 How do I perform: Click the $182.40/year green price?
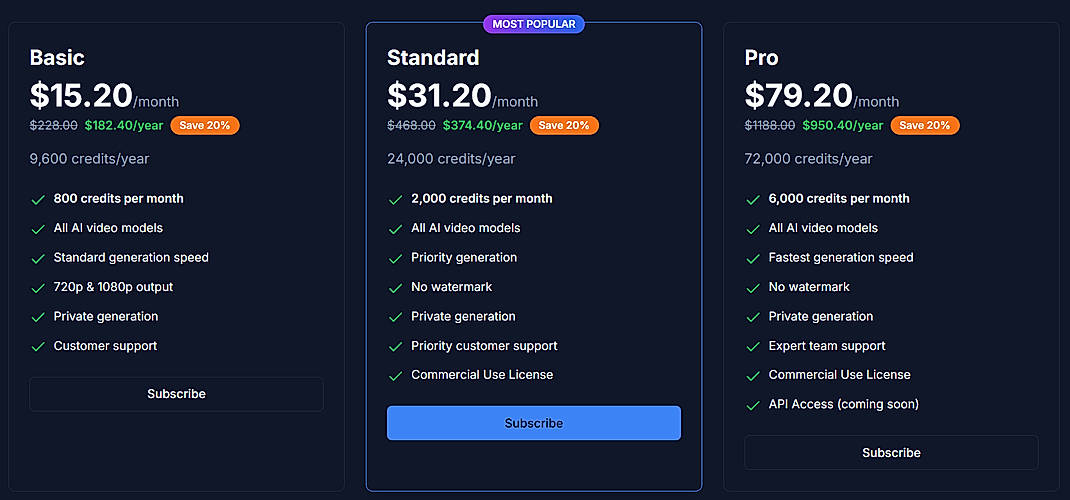(x=124, y=126)
